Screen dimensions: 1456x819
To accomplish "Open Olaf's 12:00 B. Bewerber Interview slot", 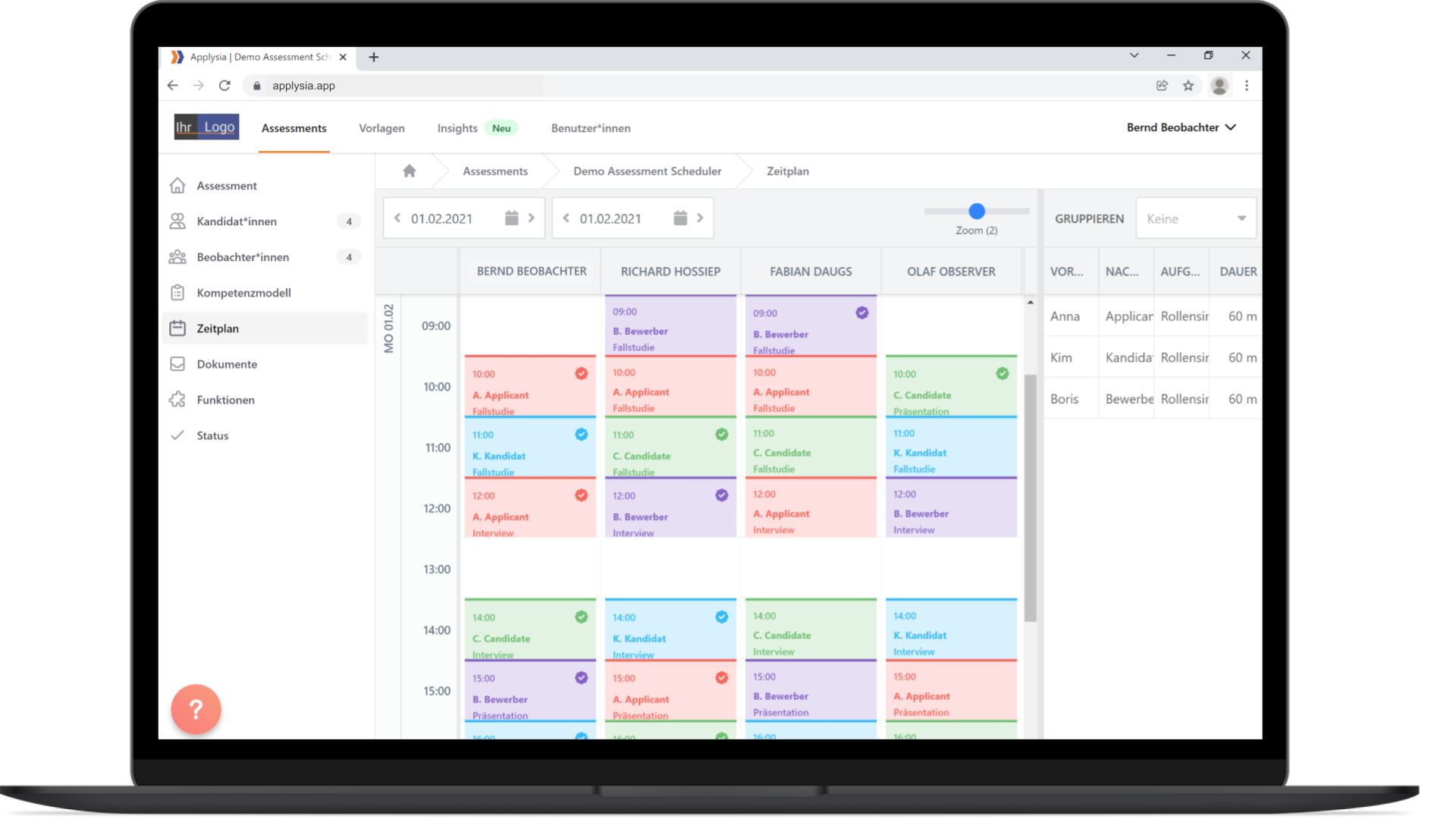I will point(951,508).
